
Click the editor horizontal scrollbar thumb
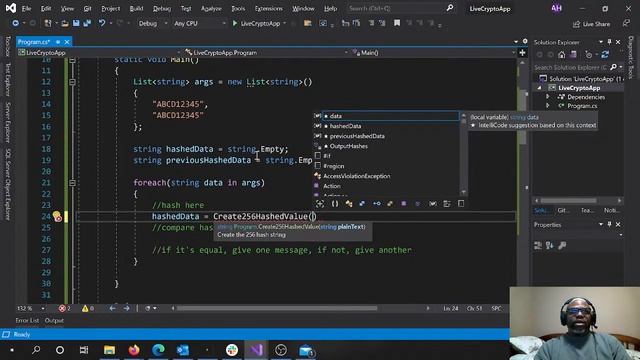coord(277,308)
